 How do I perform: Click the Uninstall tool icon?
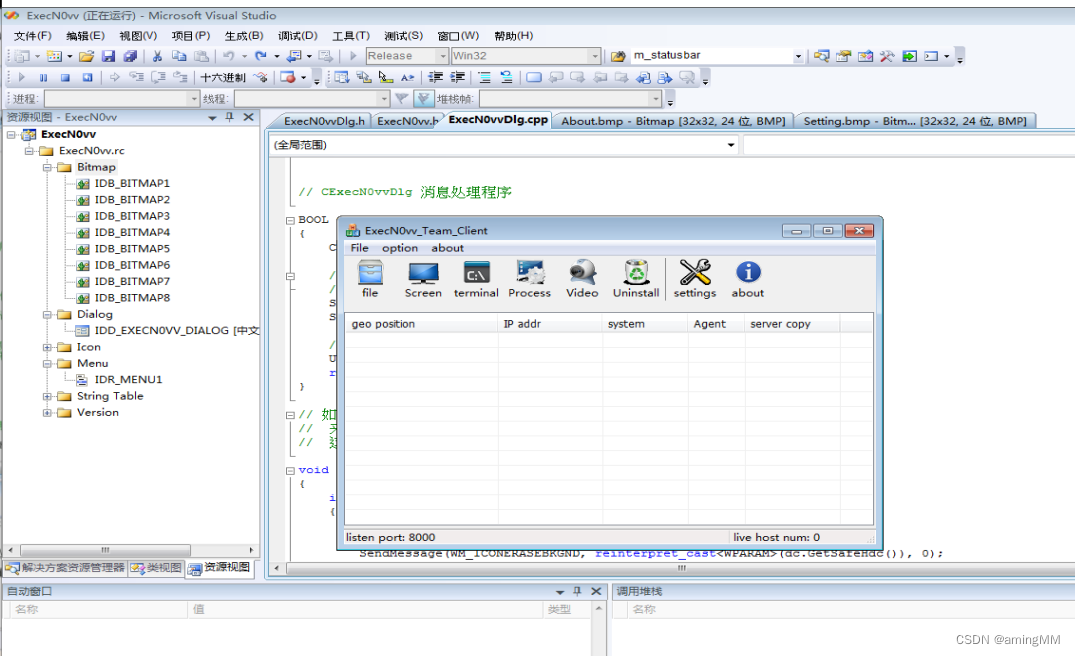[x=636, y=279]
